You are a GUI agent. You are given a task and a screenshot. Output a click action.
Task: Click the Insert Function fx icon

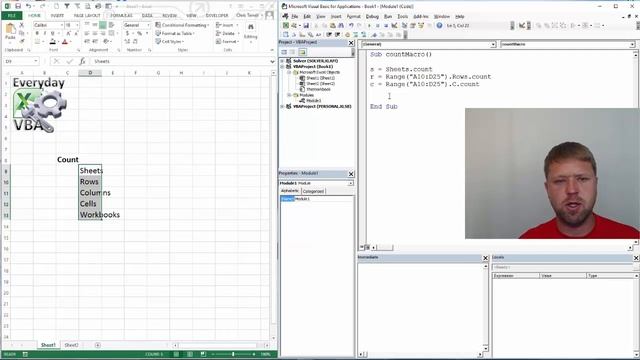point(82,61)
